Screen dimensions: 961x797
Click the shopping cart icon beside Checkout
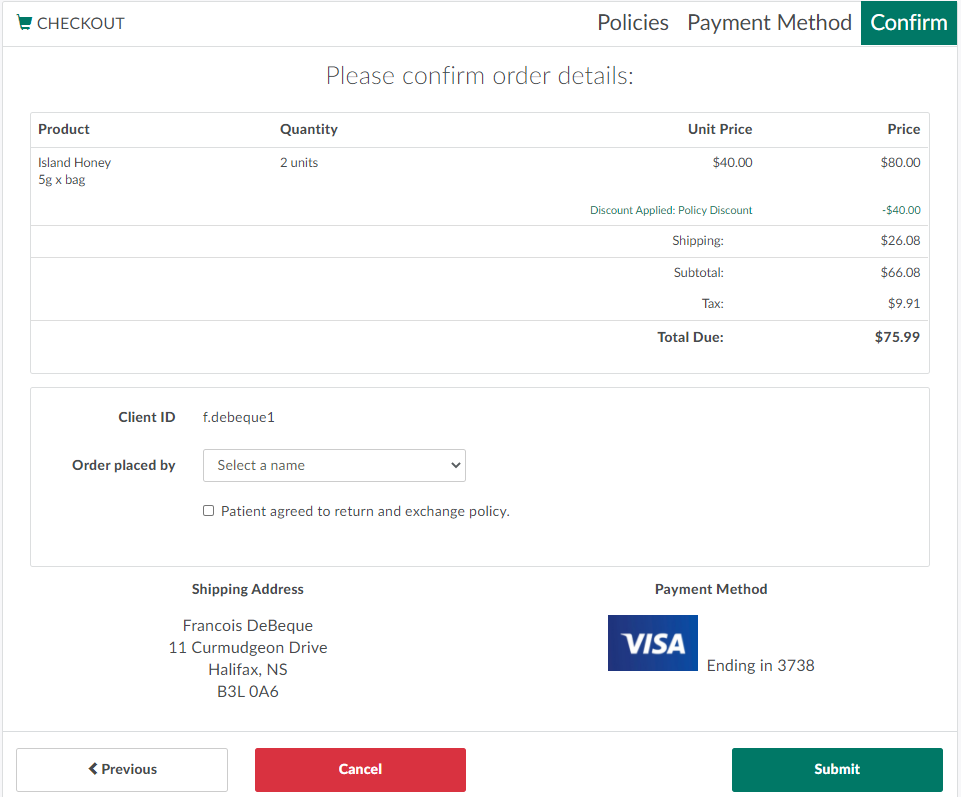coord(24,23)
